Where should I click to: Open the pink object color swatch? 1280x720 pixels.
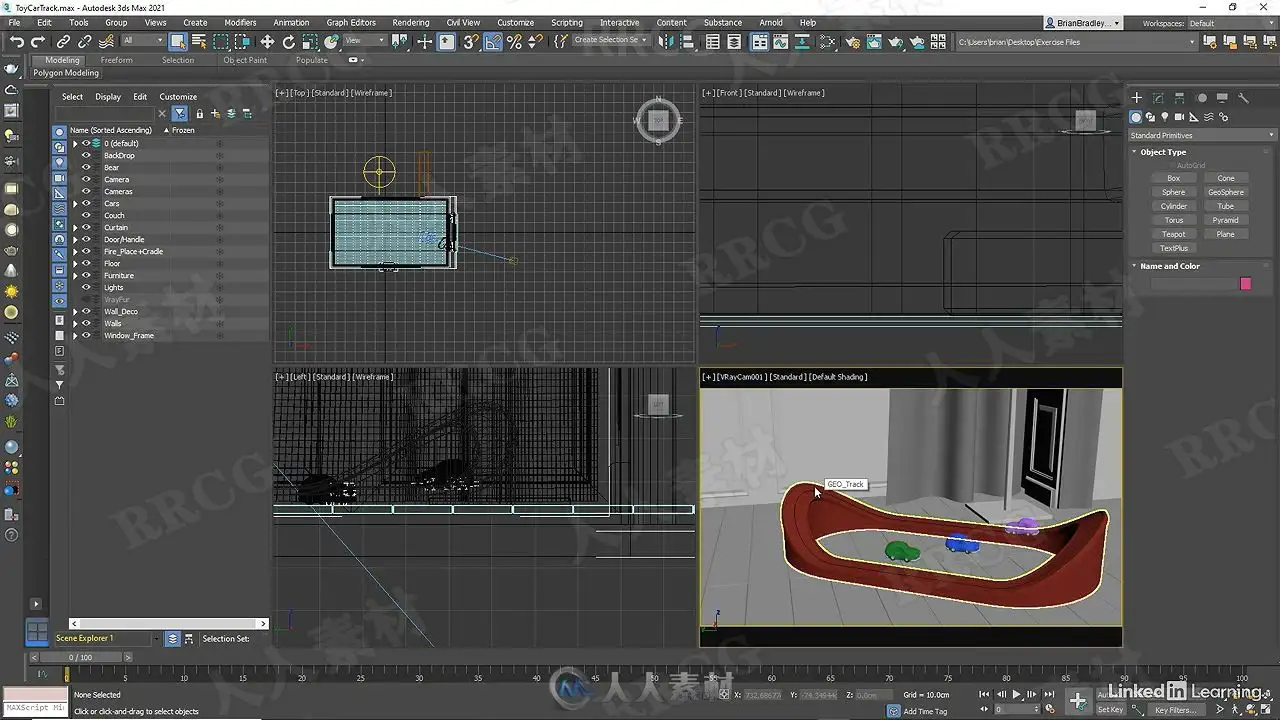pos(1246,284)
